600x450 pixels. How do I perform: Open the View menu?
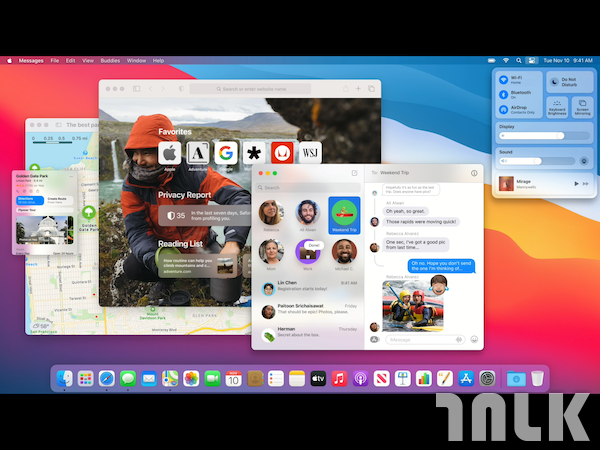pyautogui.click(x=88, y=60)
